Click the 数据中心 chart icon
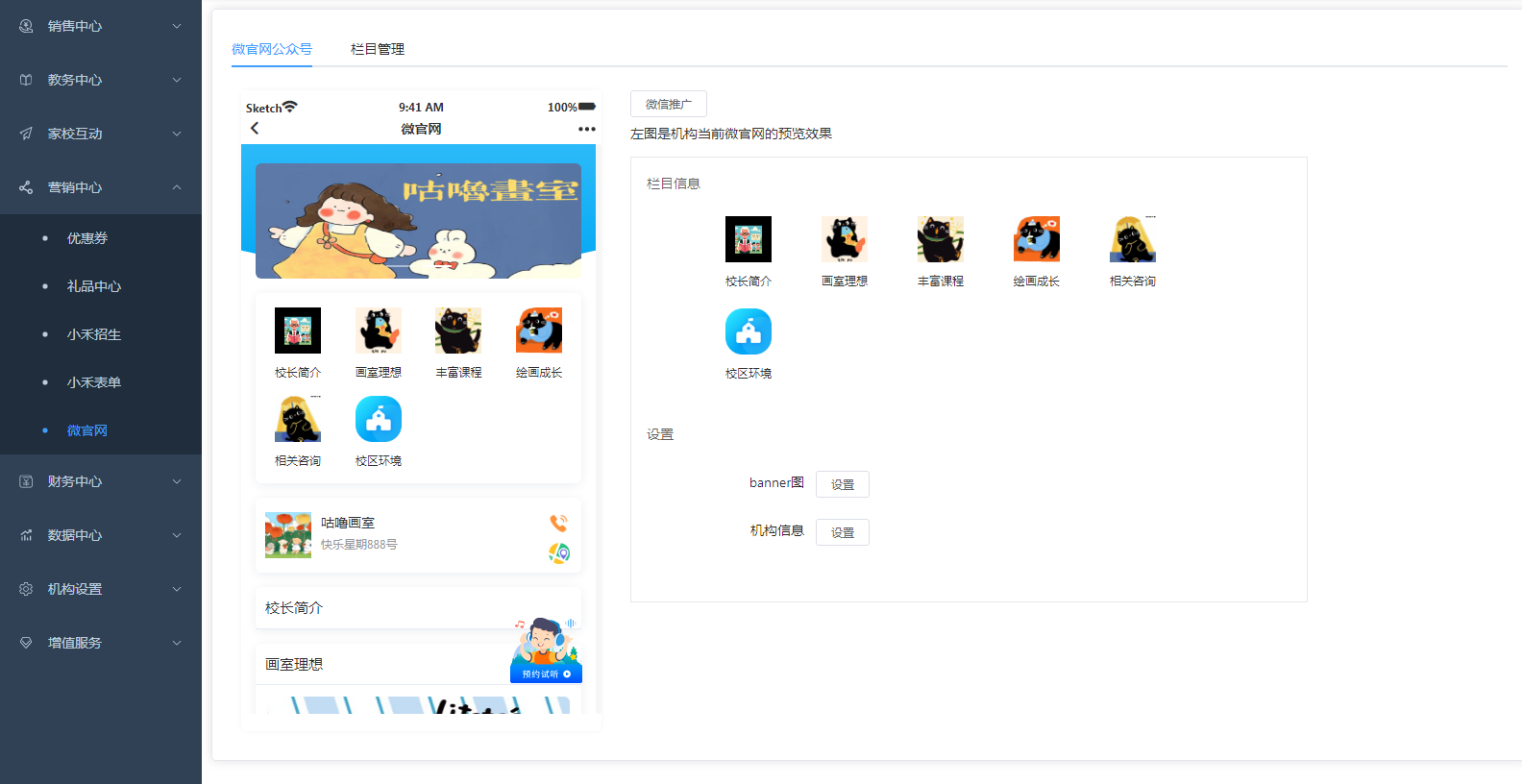Screen dimensions: 1522x784 (x=26, y=535)
